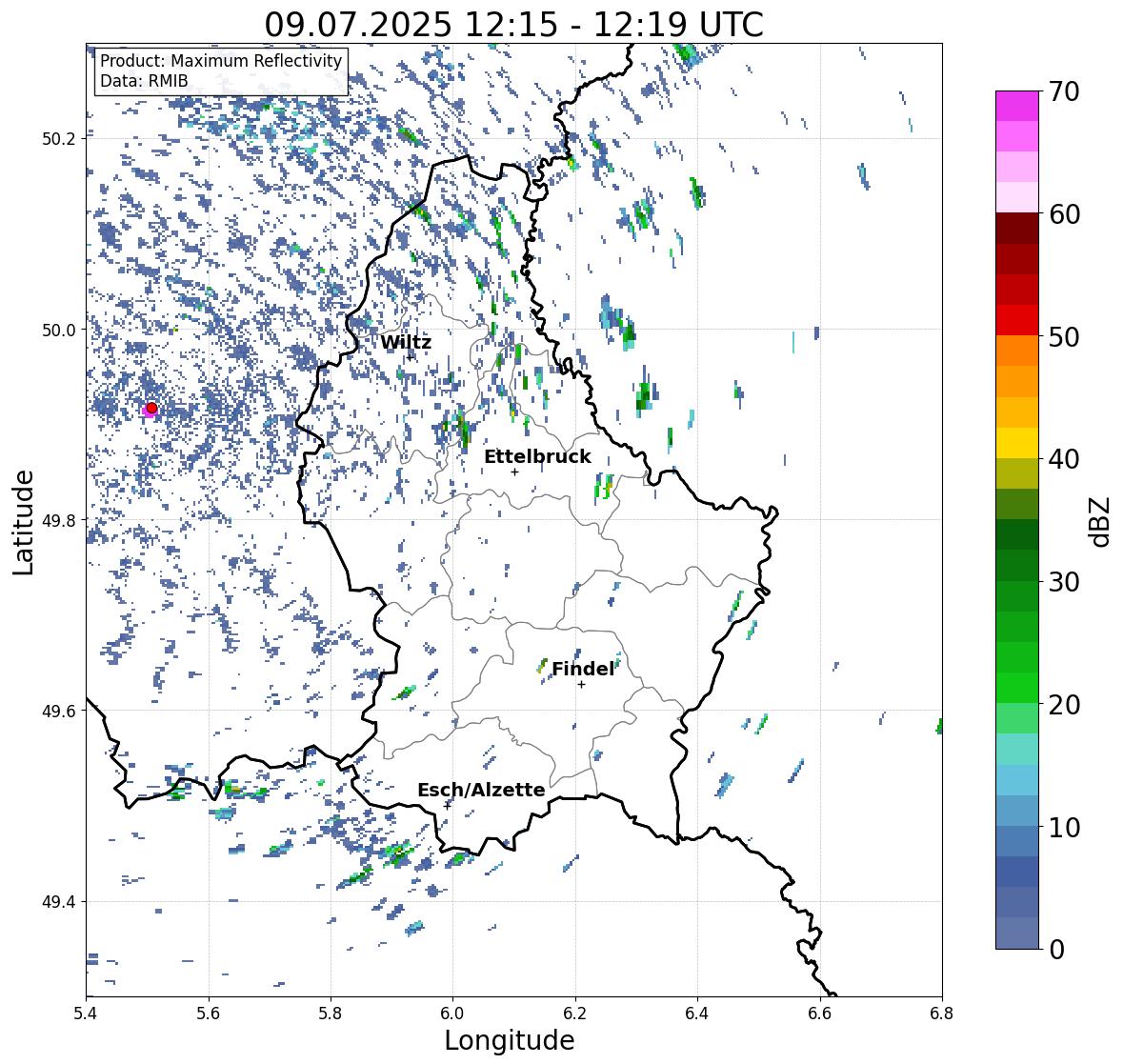Click the plot title 09.07.2025 12:15 - 12:19 UTC

pyautogui.click(x=513, y=25)
